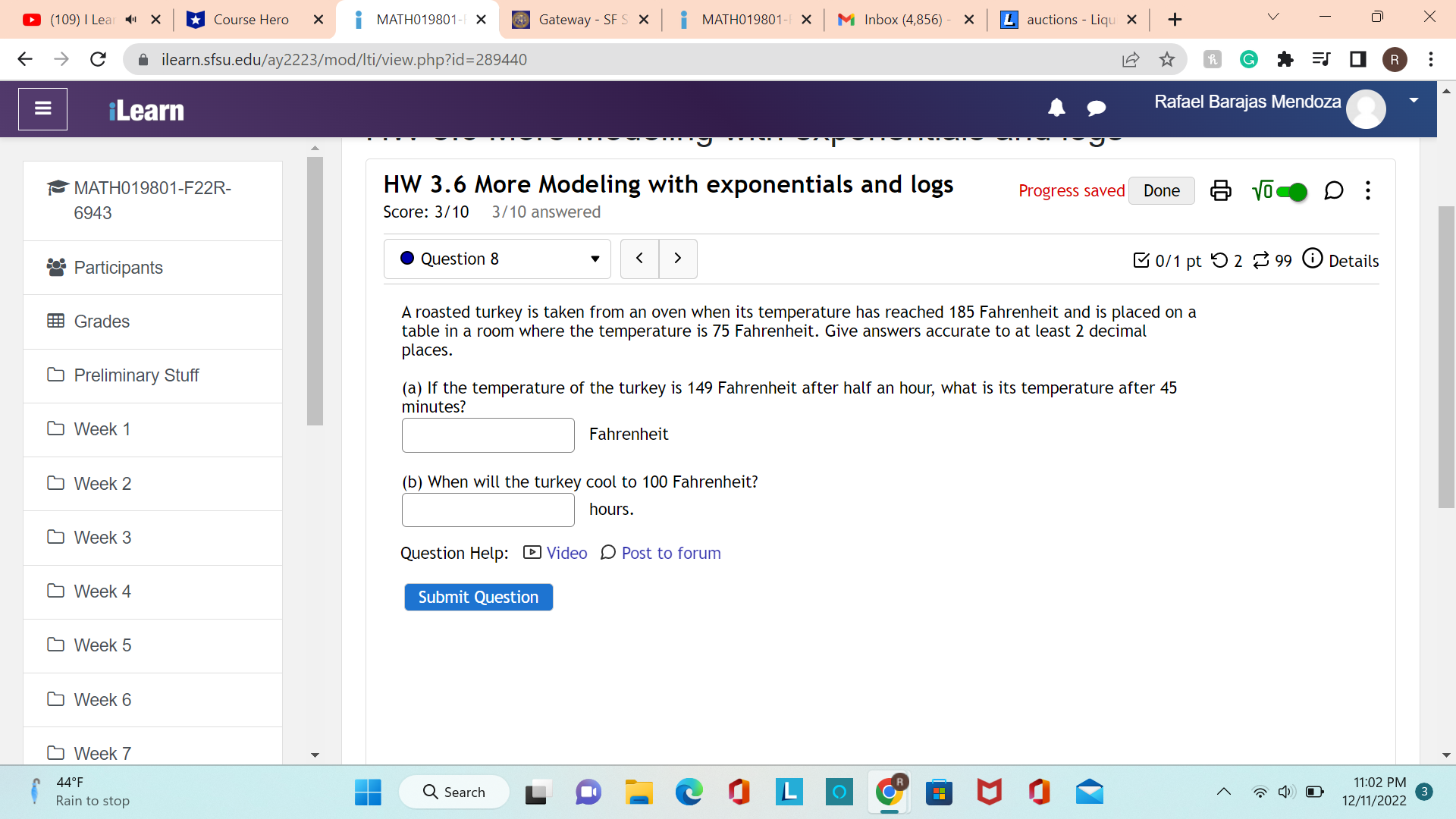
Task: Toggle the math equation display switch
Action: pyautogui.click(x=1291, y=192)
